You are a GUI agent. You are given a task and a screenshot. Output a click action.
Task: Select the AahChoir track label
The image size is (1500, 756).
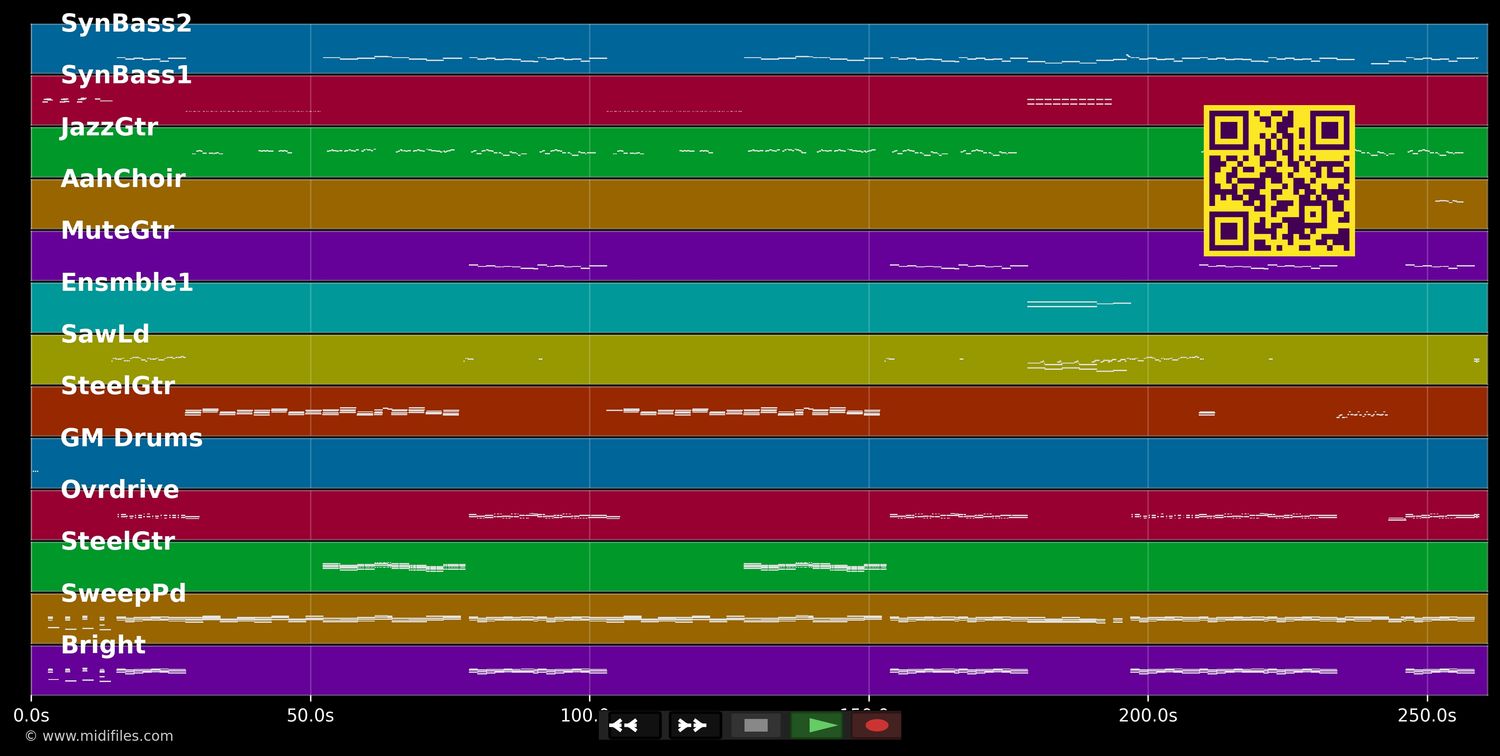[x=123, y=180]
